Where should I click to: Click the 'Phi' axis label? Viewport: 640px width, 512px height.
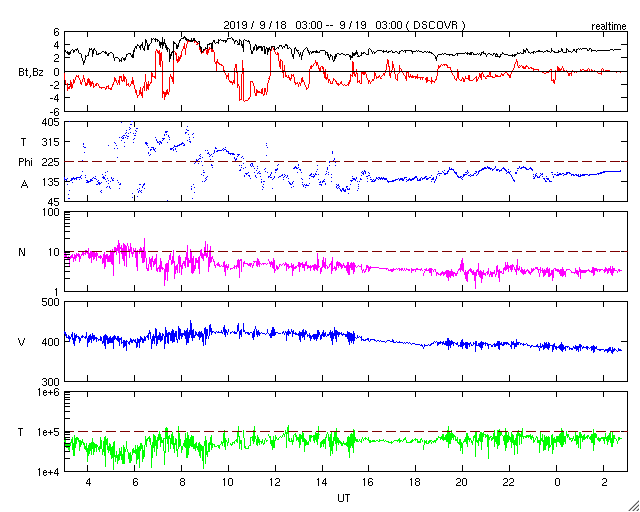click(25, 163)
